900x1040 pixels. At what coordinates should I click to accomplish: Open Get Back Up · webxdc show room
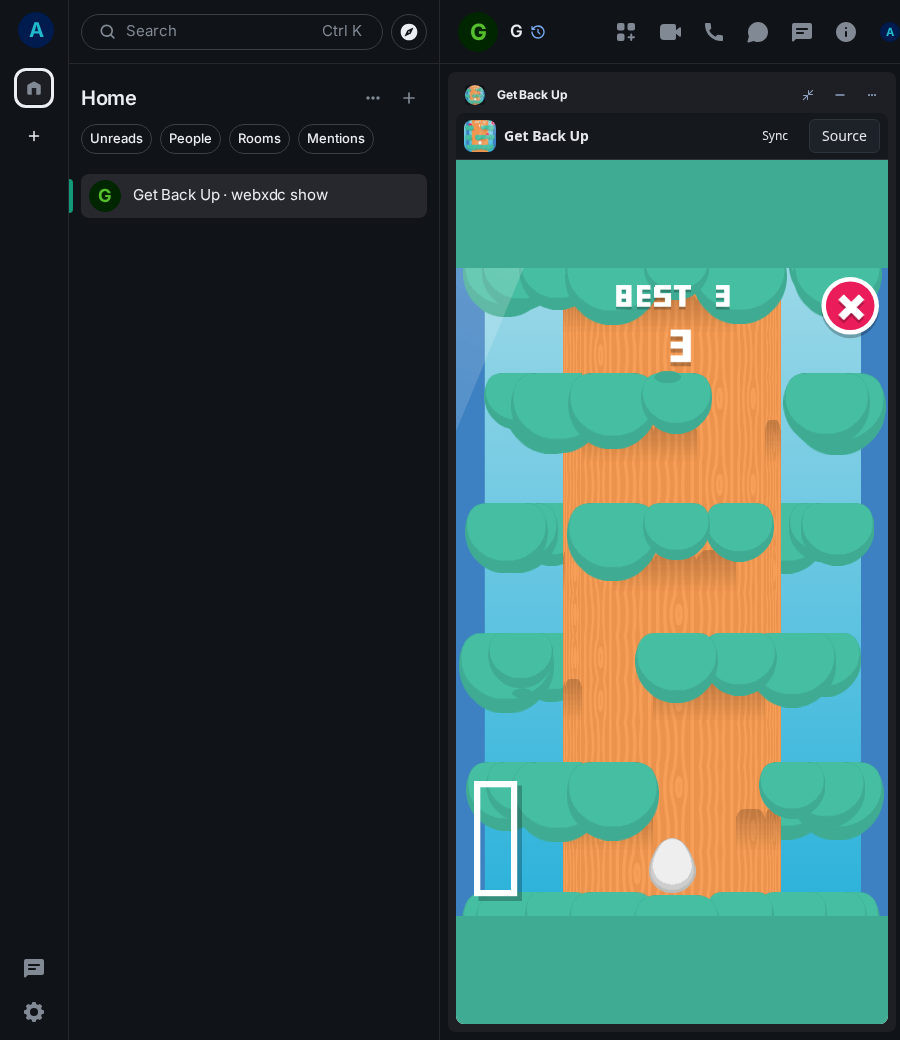(254, 196)
